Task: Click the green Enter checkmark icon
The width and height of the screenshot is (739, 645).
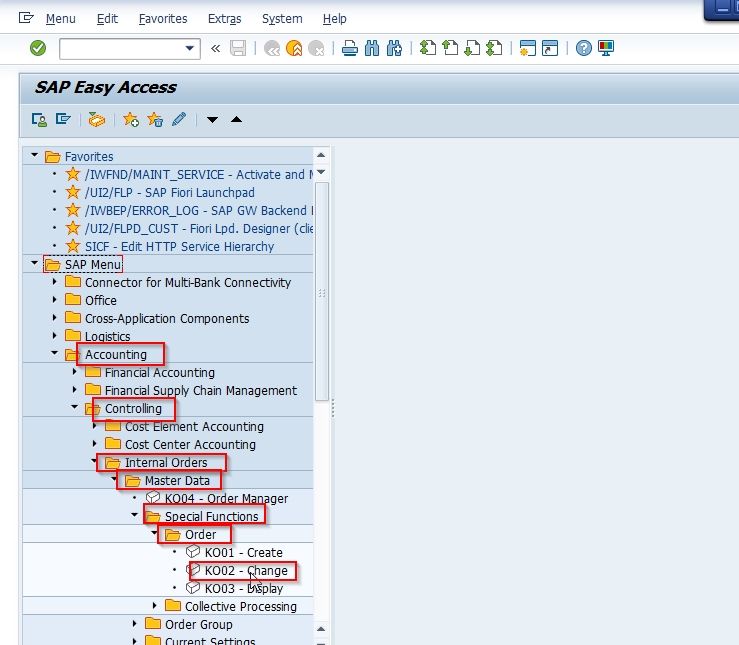Action: (x=38, y=48)
